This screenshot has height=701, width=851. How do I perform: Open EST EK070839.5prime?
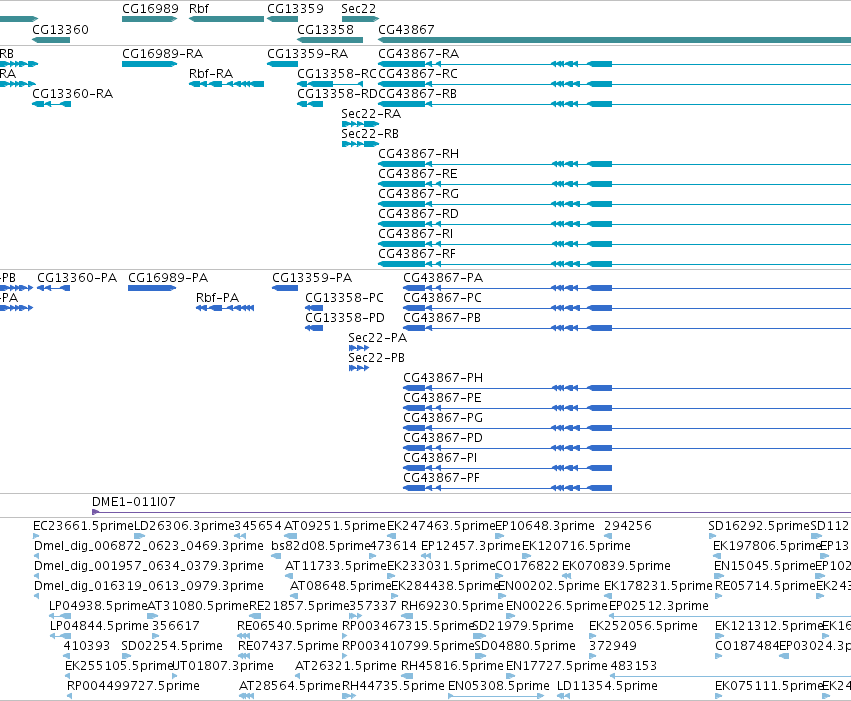616,566
